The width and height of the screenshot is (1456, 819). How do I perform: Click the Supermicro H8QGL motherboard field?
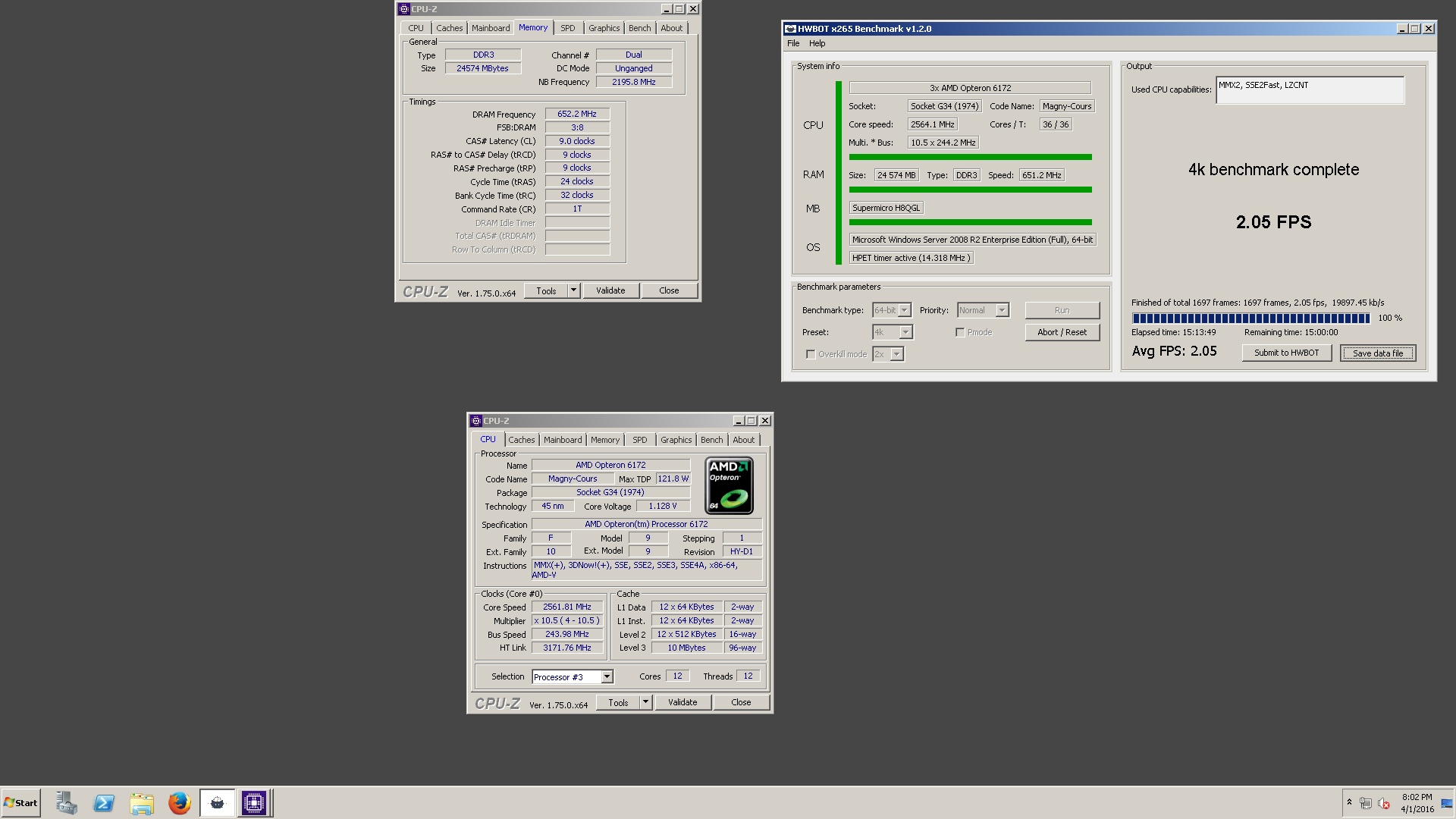[886, 208]
